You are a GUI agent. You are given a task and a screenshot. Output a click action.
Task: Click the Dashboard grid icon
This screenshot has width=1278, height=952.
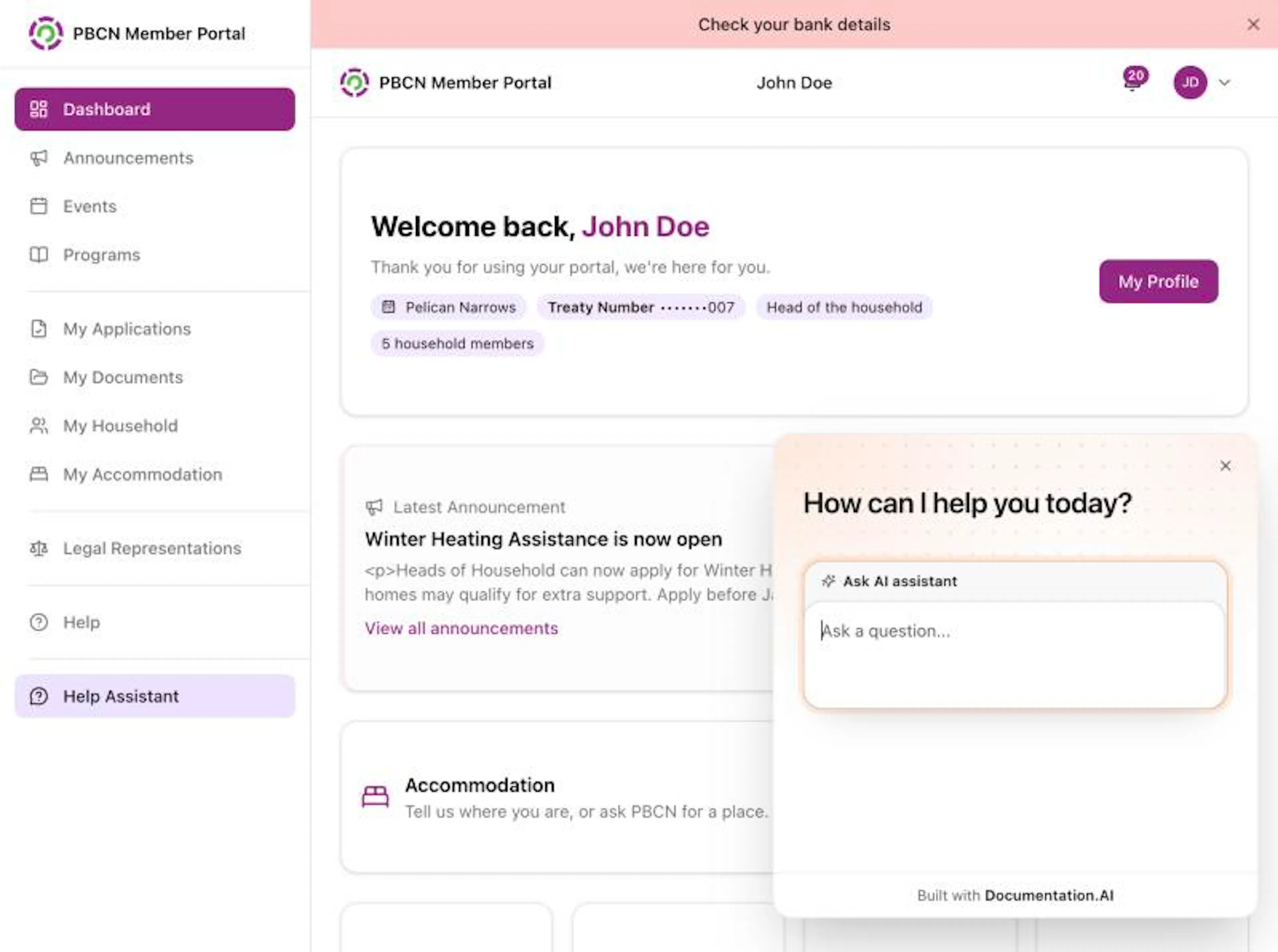39,109
